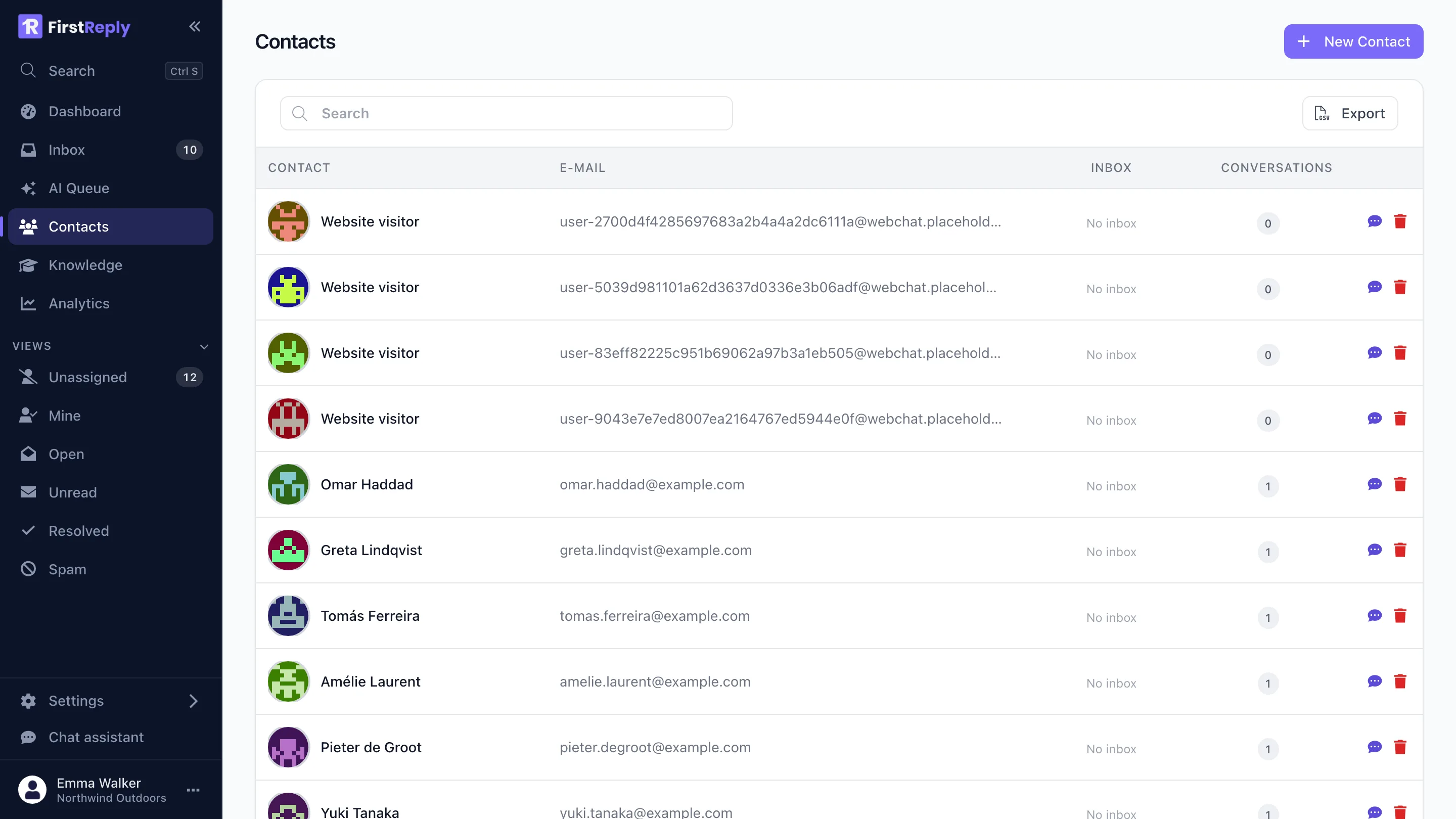The width and height of the screenshot is (1456, 819).
Task: Delete the Tomás Ferreira contact
Action: (x=1400, y=616)
